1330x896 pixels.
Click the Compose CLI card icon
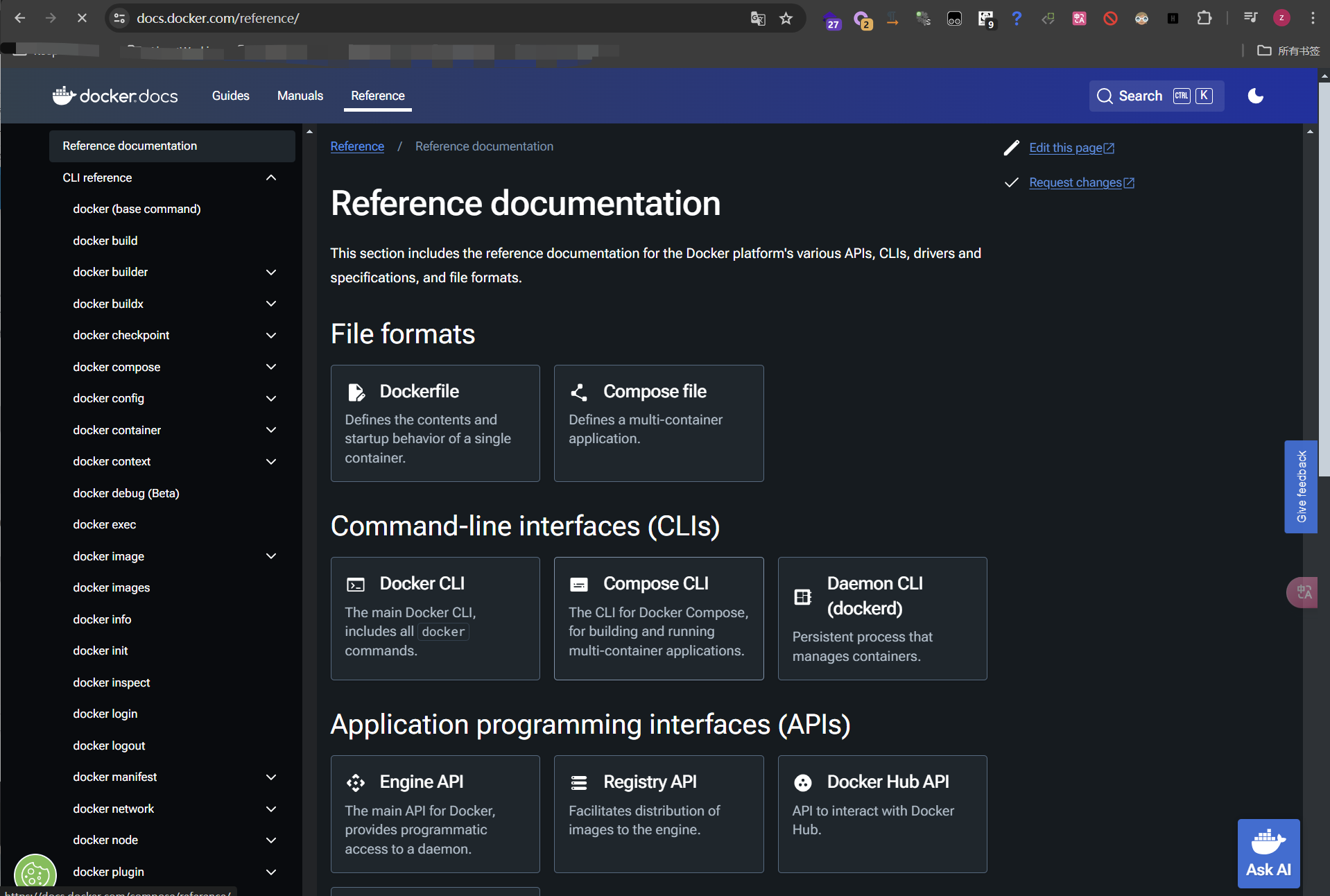pyautogui.click(x=579, y=585)
